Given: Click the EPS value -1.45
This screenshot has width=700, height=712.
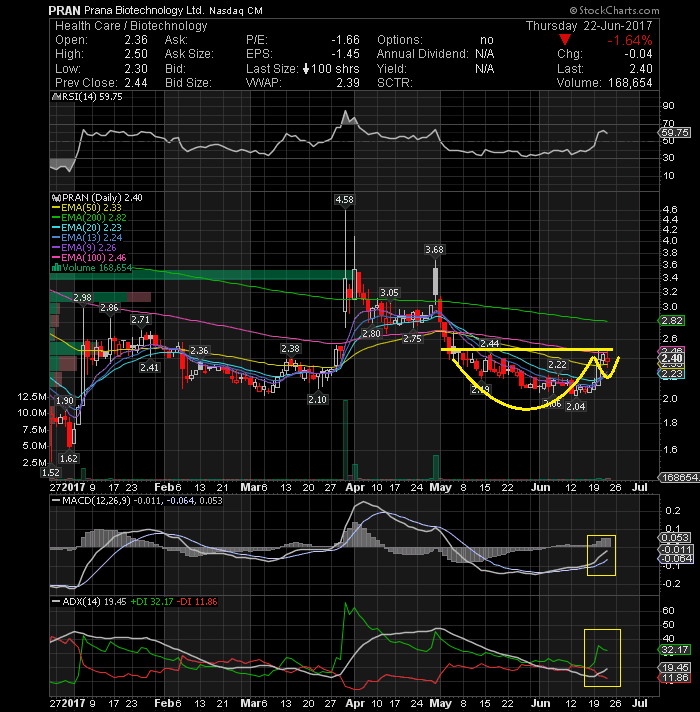Looking at the screenshot, I should coord(345,54).
